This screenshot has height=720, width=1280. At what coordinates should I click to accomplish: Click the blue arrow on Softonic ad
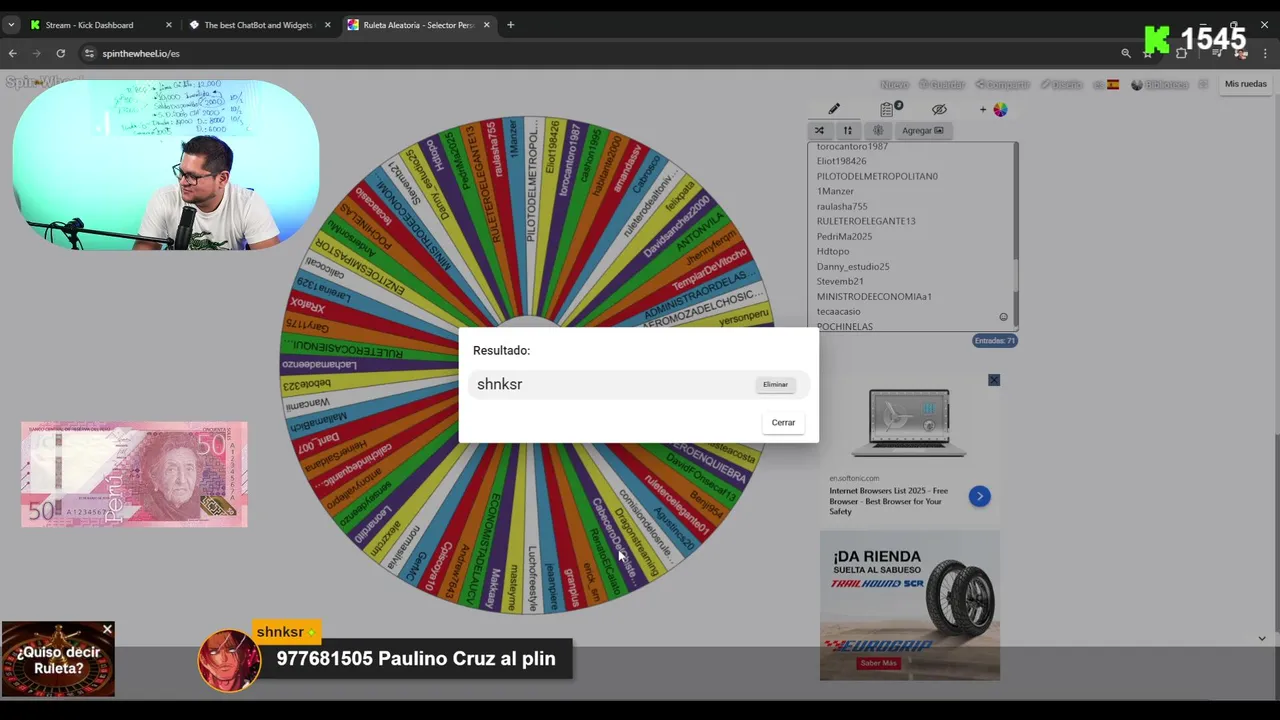[979, 496]
